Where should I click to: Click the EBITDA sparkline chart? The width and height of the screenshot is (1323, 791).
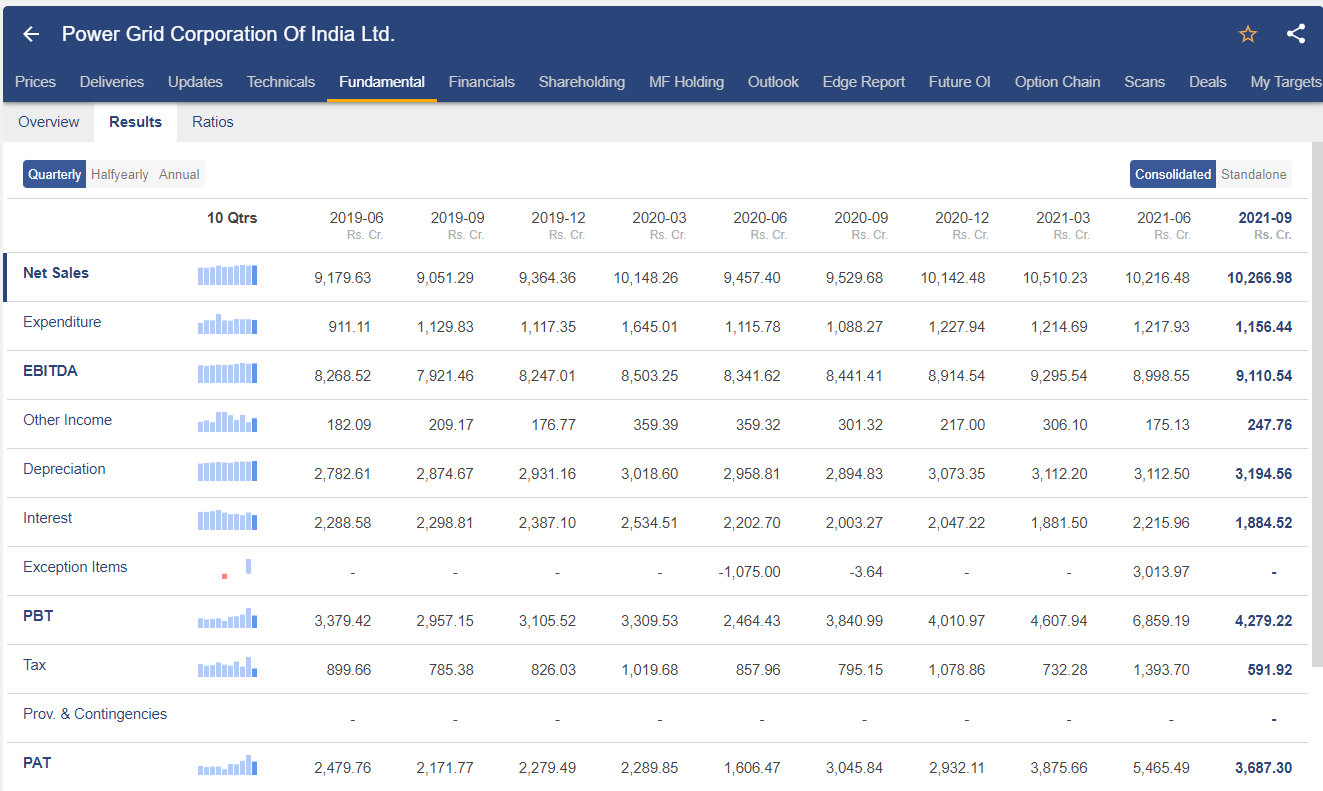click(228, 373)
